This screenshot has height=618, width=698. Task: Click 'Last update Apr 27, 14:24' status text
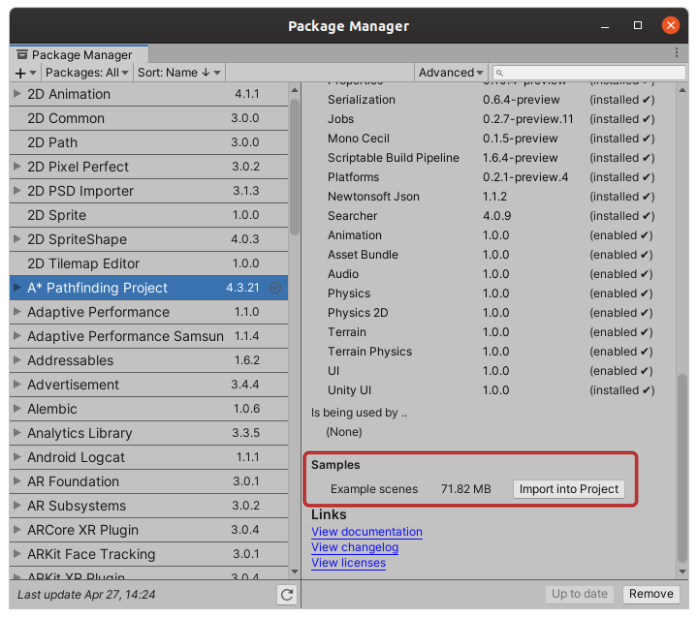pos(86,594)
